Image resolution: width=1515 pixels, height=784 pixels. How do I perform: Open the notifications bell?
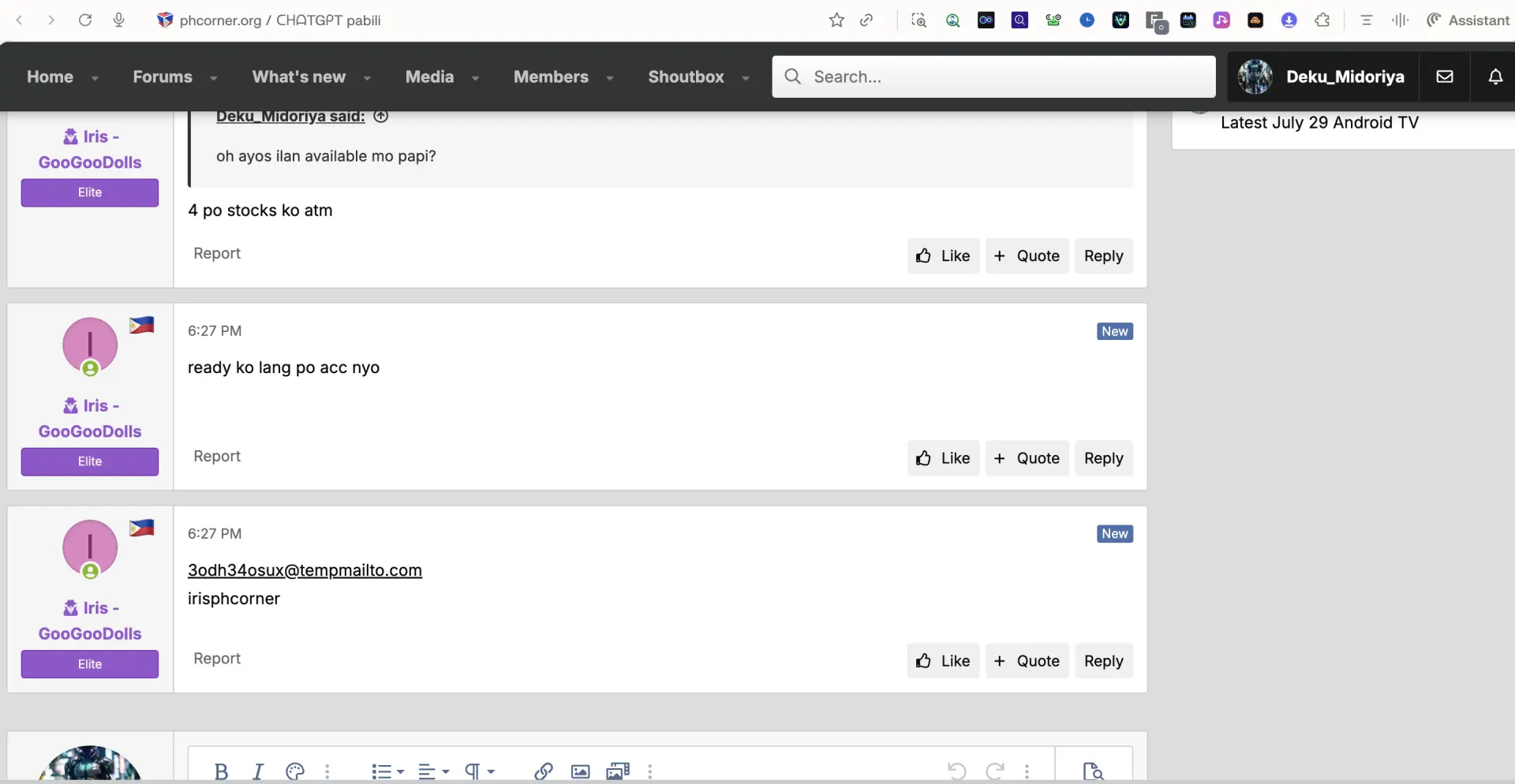pos(1495,77)
